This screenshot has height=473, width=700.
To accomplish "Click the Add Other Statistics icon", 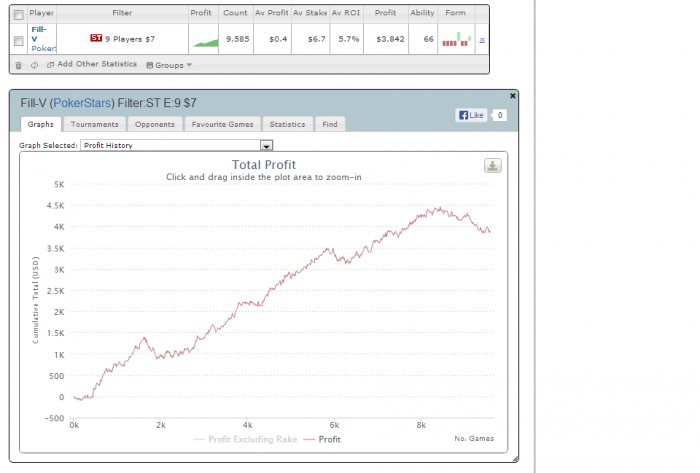I will (x=50, y=65).
